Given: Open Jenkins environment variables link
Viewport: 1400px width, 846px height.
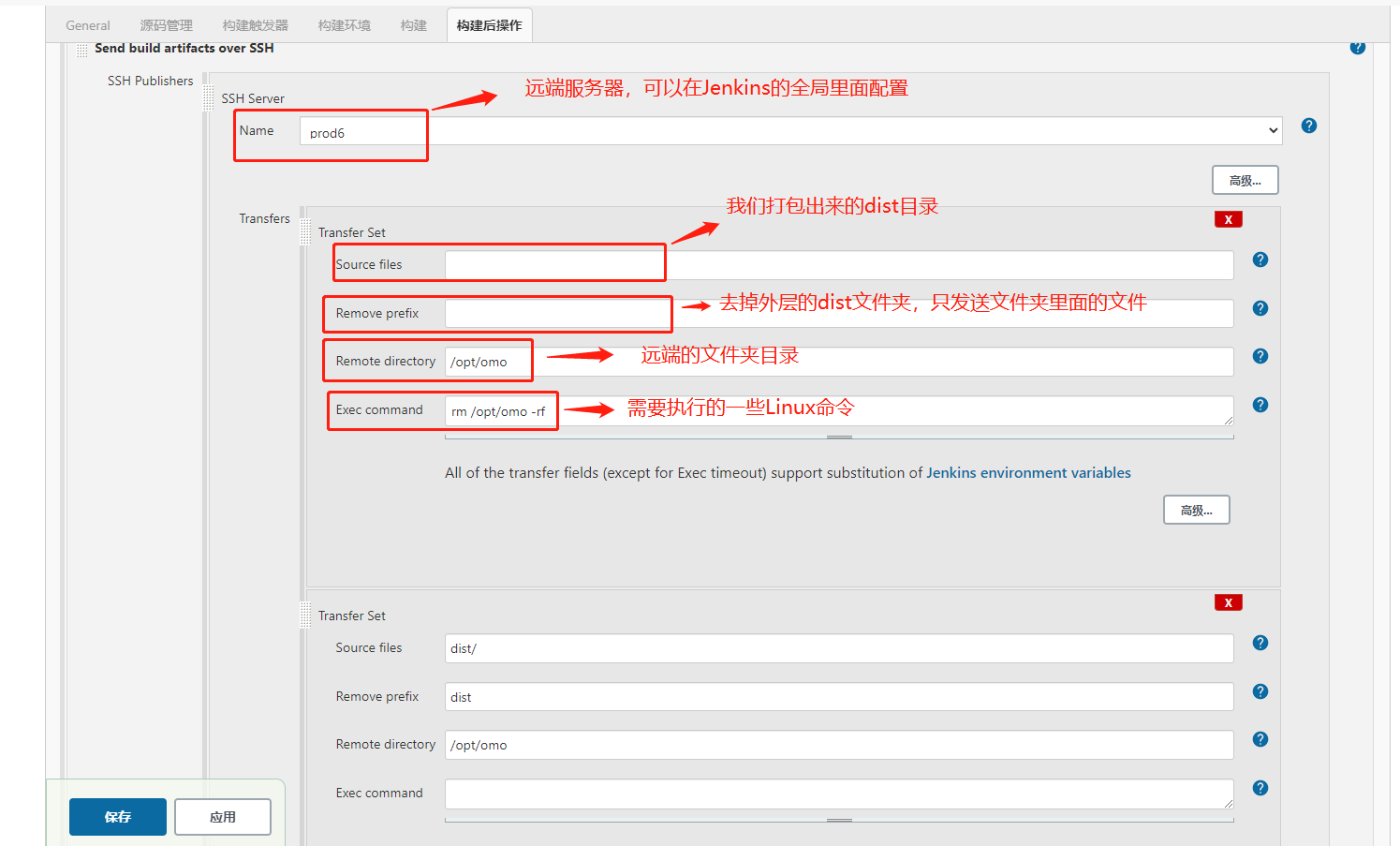Looking at the screenshot, I should click(1028, 473).
